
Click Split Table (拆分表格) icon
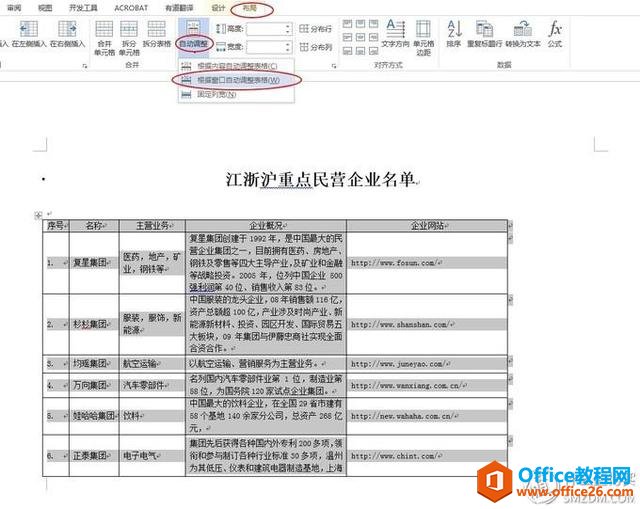(157, 34)
